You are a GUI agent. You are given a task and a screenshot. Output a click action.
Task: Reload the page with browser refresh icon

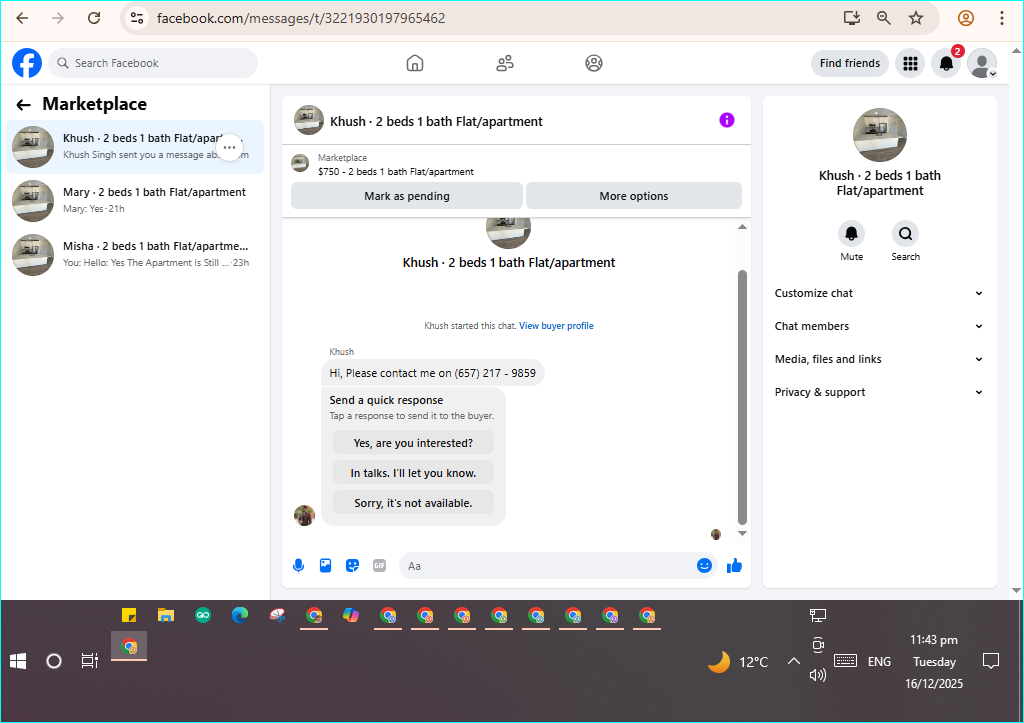point(94,18)
